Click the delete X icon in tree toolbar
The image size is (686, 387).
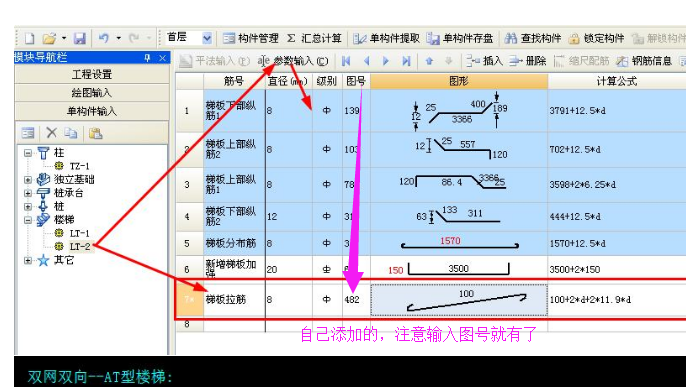pos(52,132)
